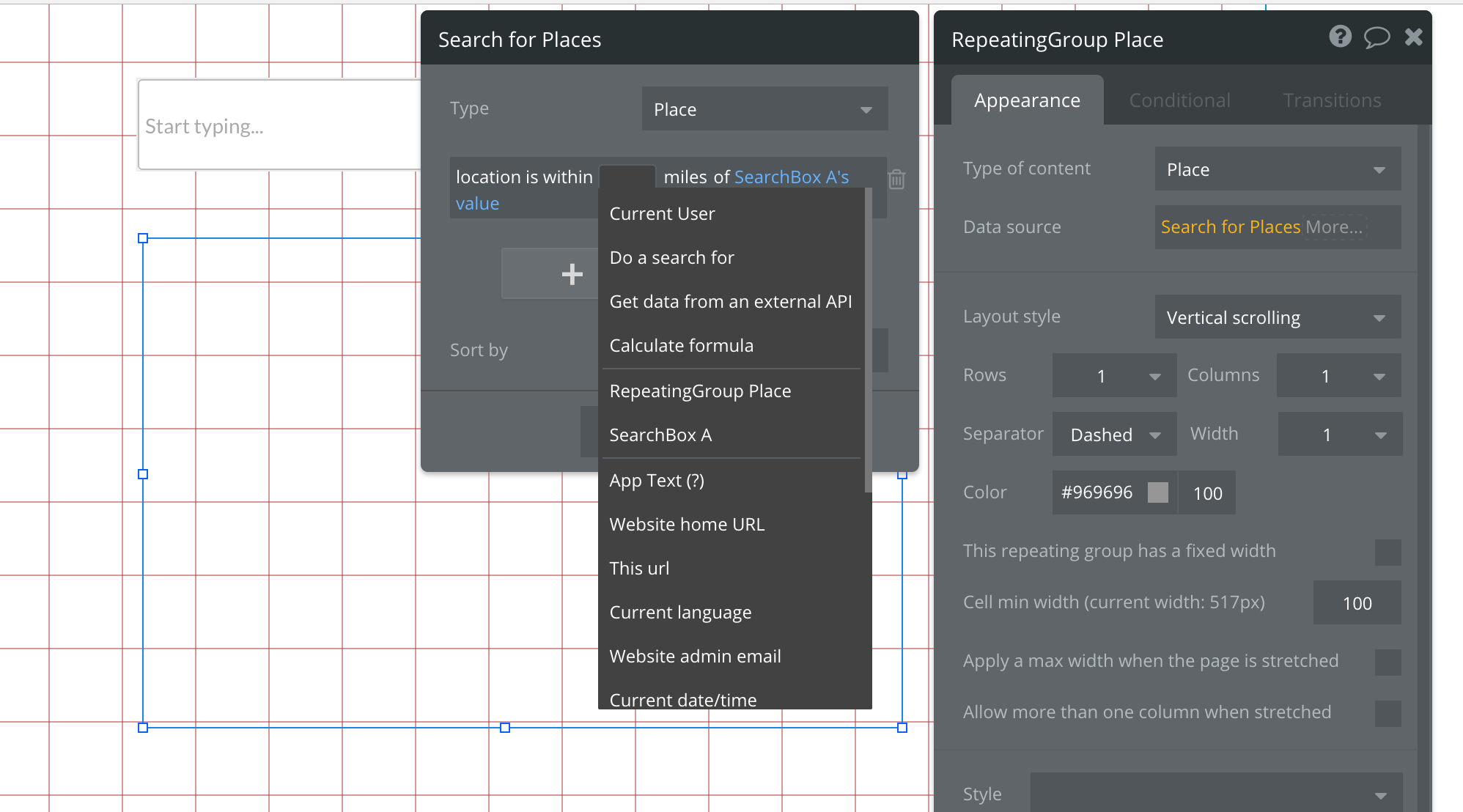Open the Layout style dropdown
Screen dimensions: 1463x812
(1278, 317)
